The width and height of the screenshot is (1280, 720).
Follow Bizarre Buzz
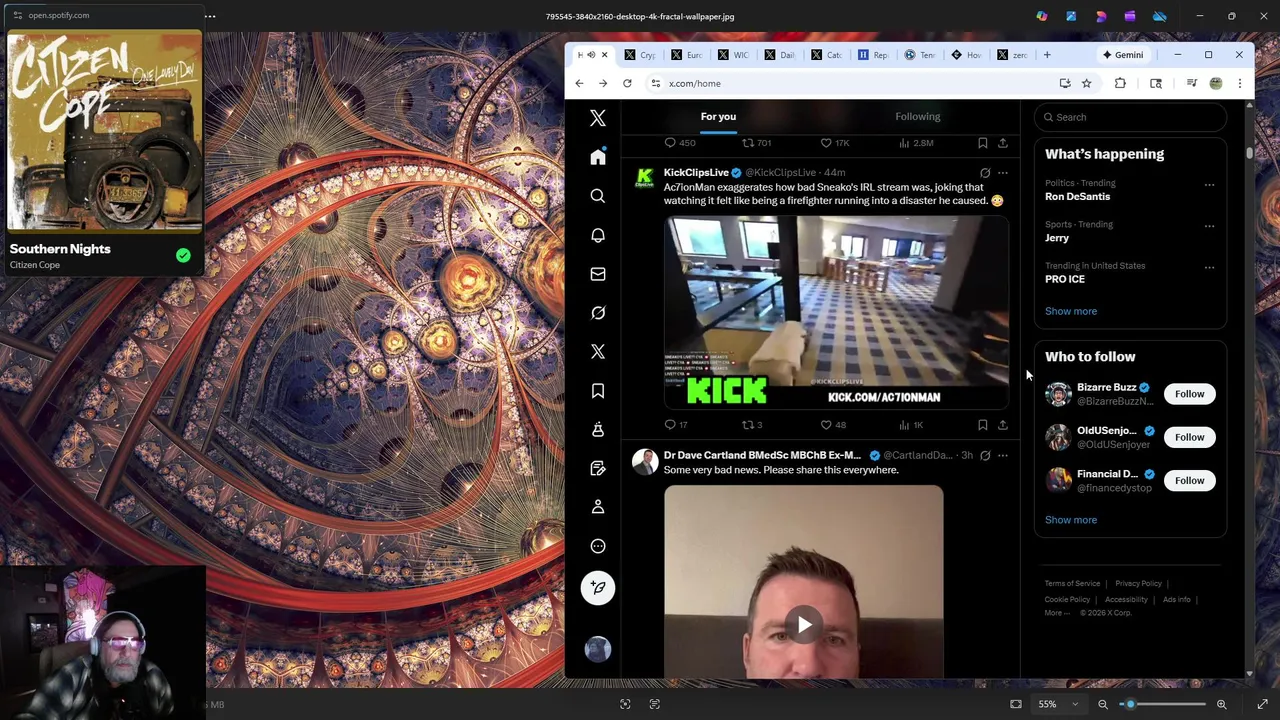1189,394
